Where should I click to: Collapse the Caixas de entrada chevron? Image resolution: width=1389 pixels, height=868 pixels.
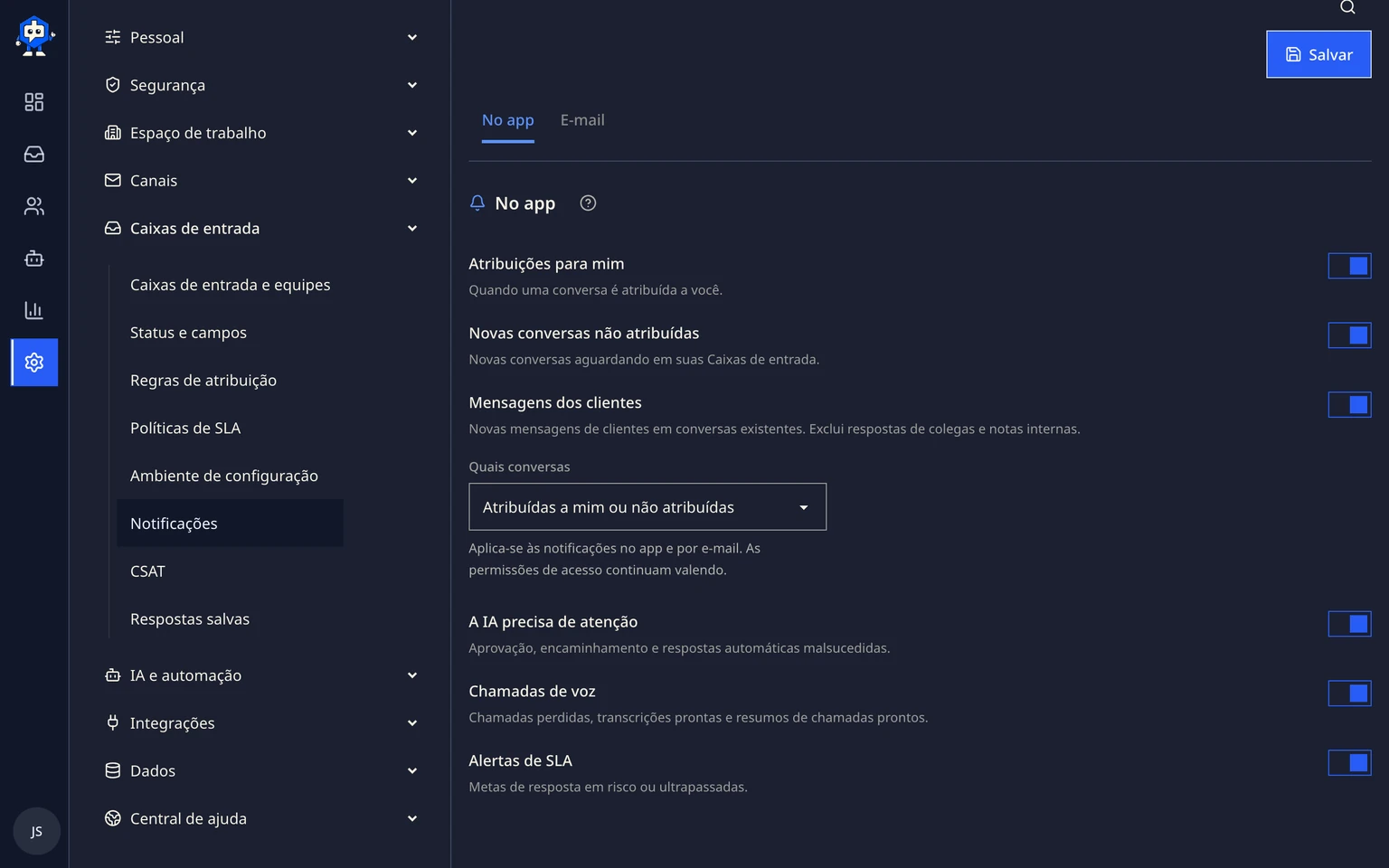point(412,229)
